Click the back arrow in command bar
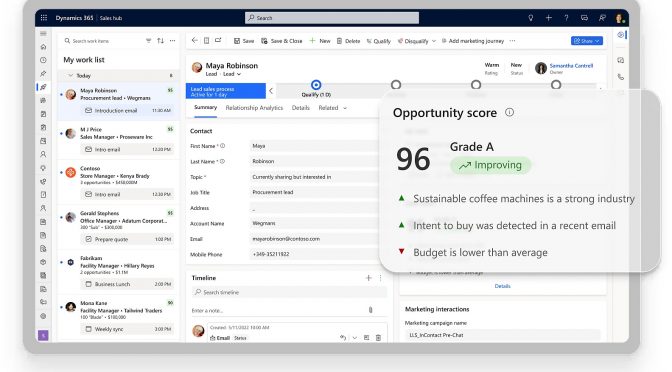 click(195, 40)
